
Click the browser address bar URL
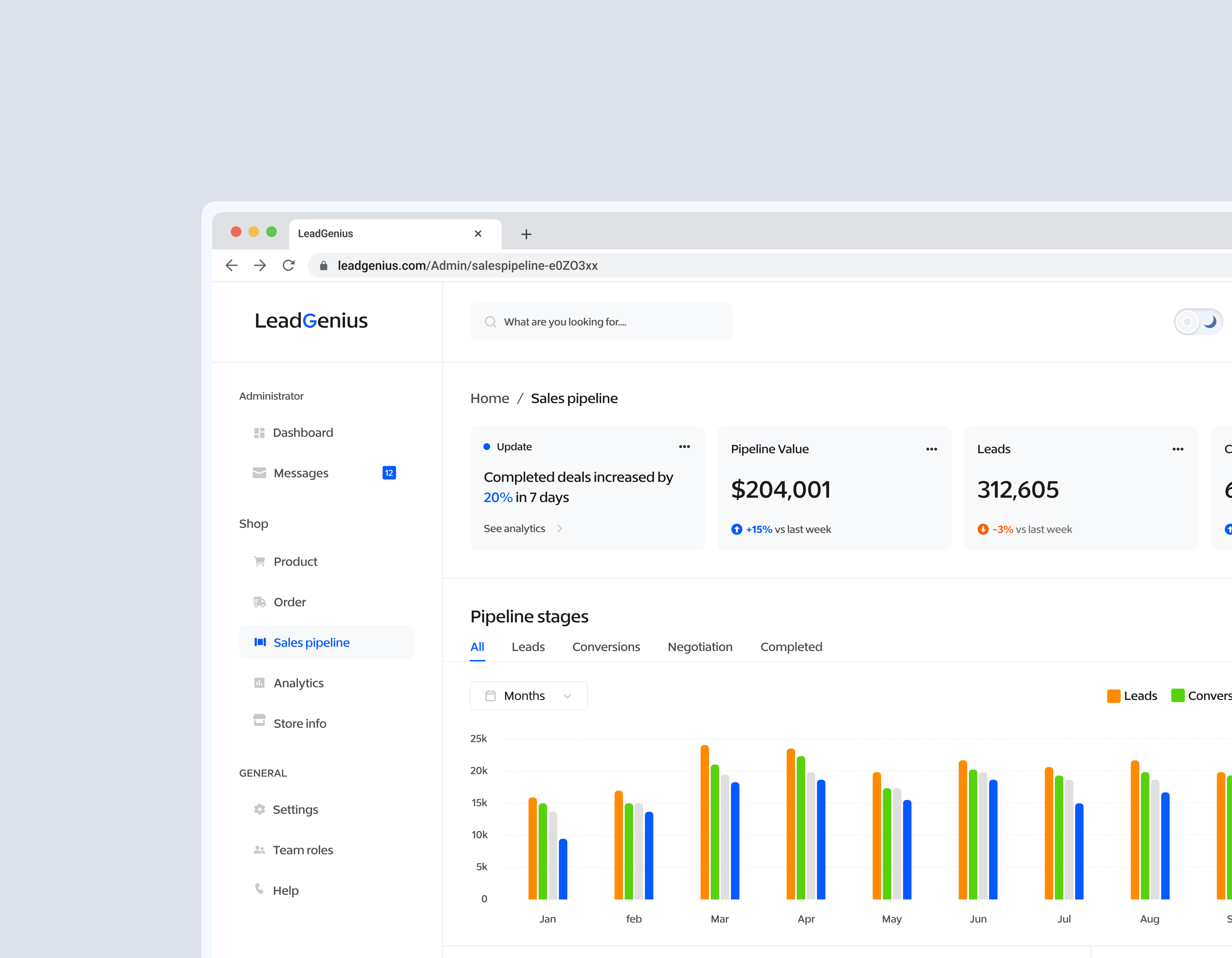coord(468,266)
